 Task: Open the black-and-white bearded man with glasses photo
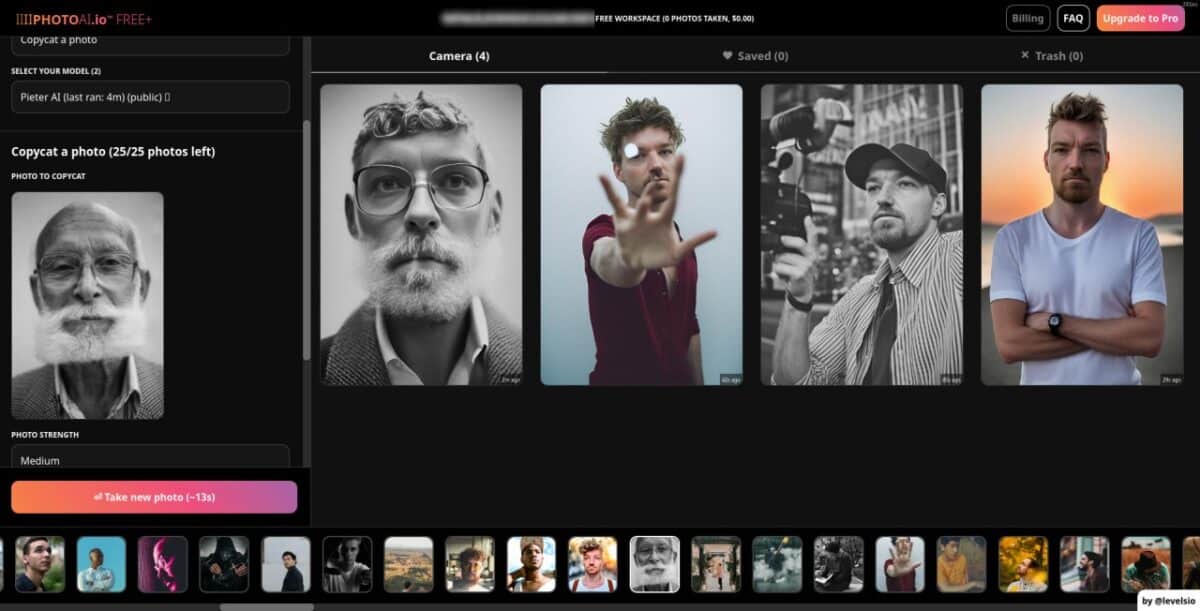coord(421,235)
